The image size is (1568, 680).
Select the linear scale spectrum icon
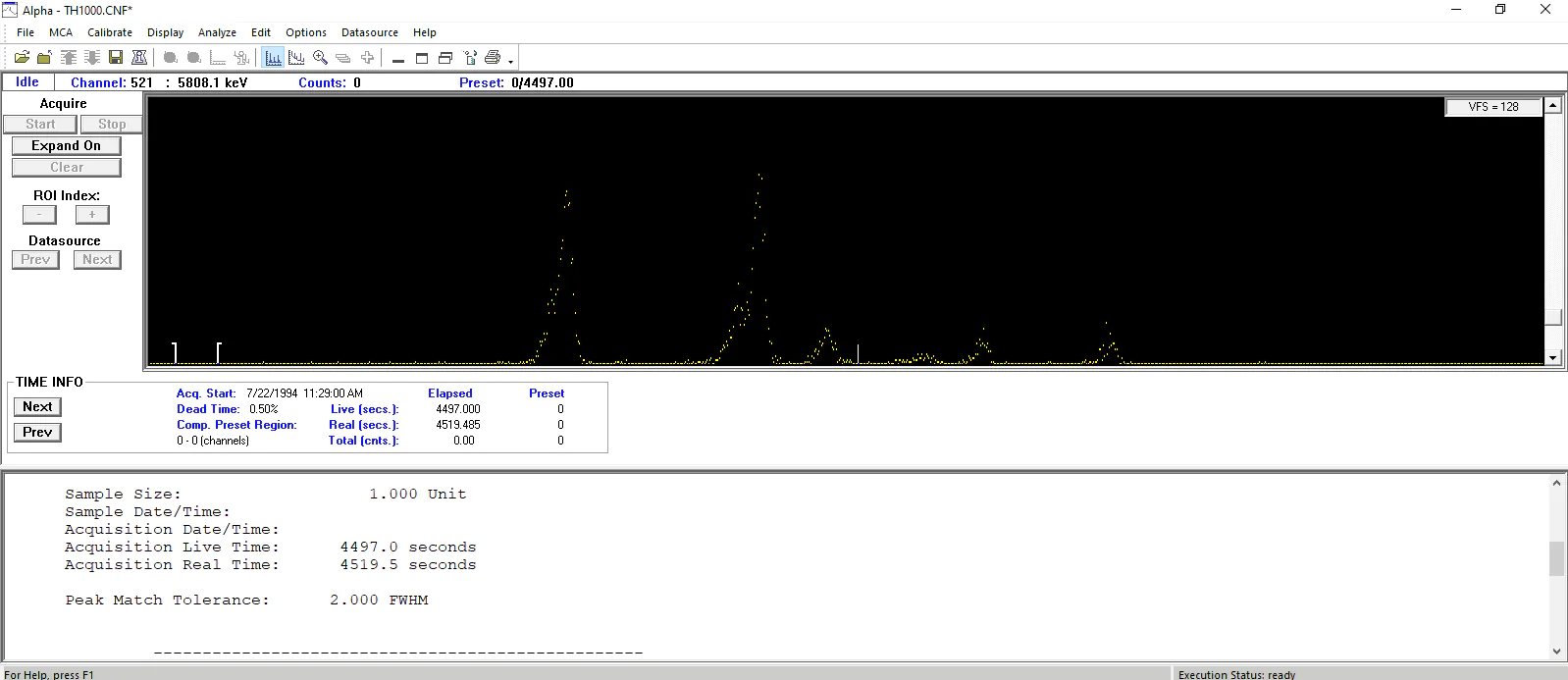(x=273, y=58)
